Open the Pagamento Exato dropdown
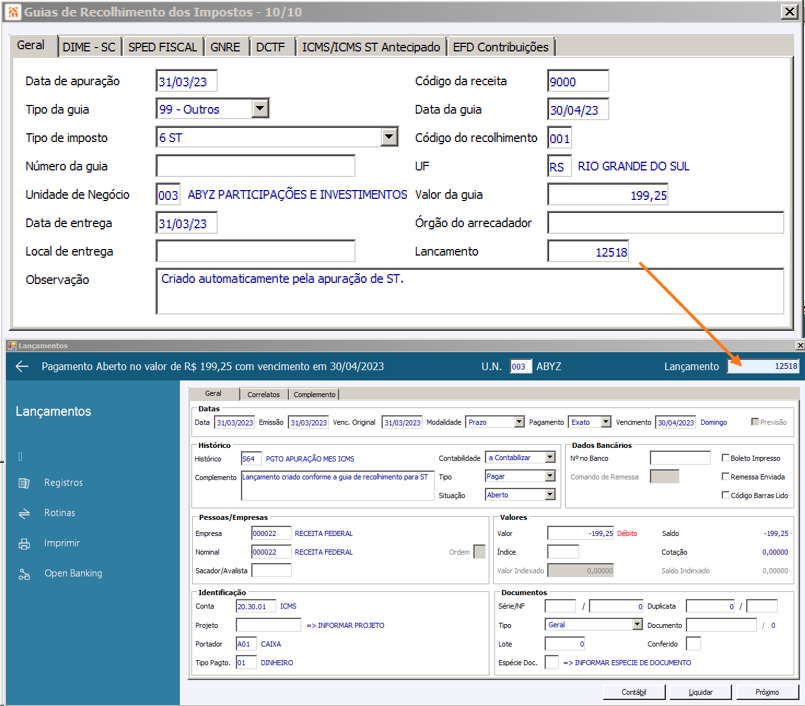The image size is (805, 706). [x=606, y=422]
